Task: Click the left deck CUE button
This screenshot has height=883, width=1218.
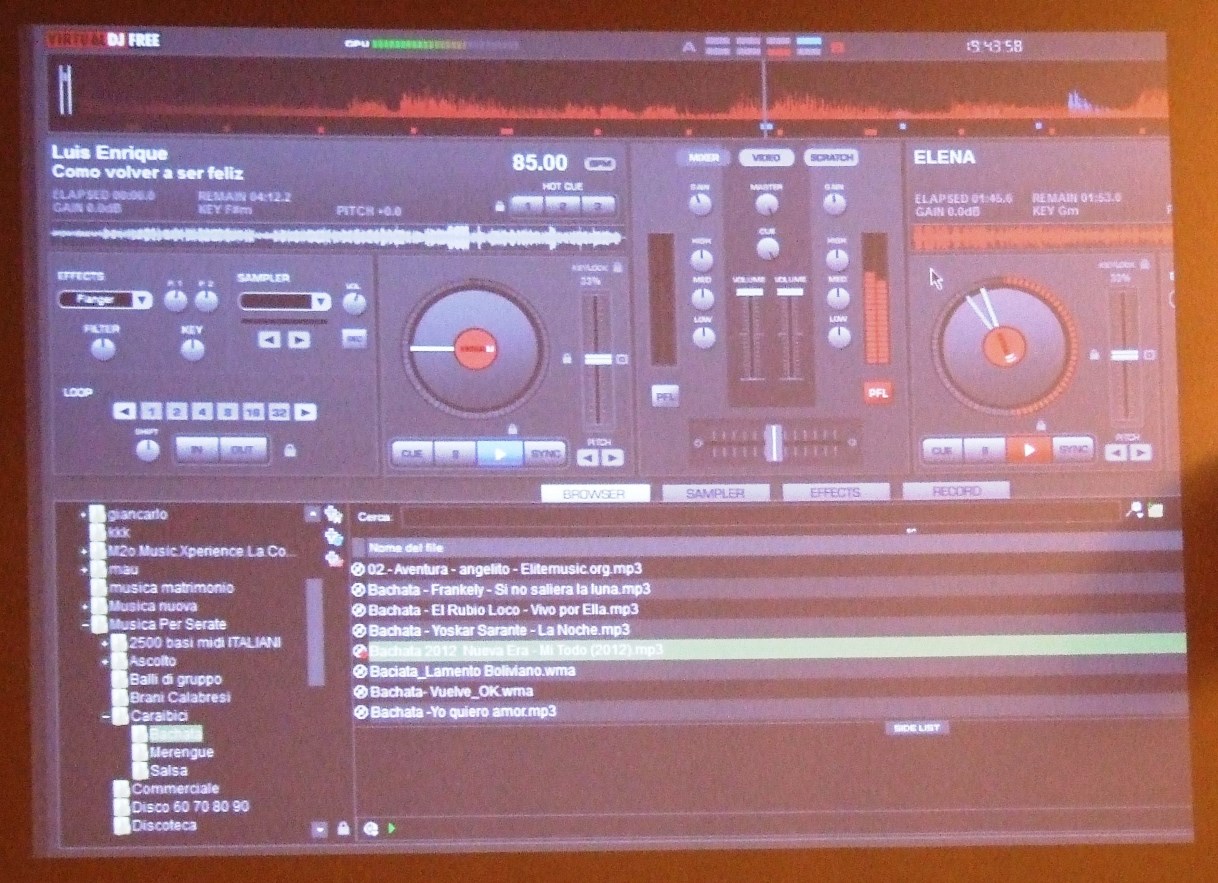Action: tap(411, 453)
